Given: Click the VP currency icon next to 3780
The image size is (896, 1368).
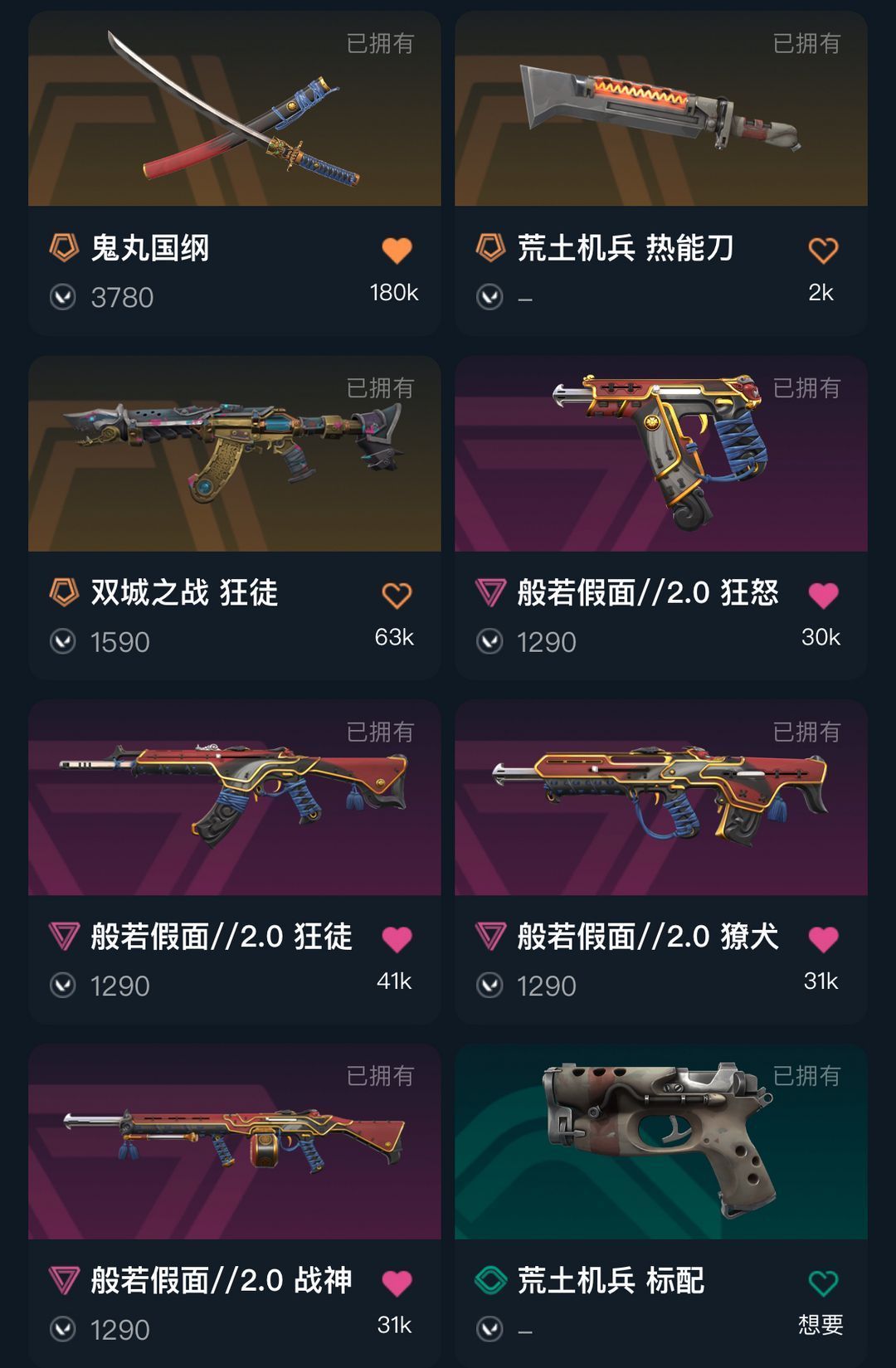Looking at the screenshot, I should [x=63, y=297].
